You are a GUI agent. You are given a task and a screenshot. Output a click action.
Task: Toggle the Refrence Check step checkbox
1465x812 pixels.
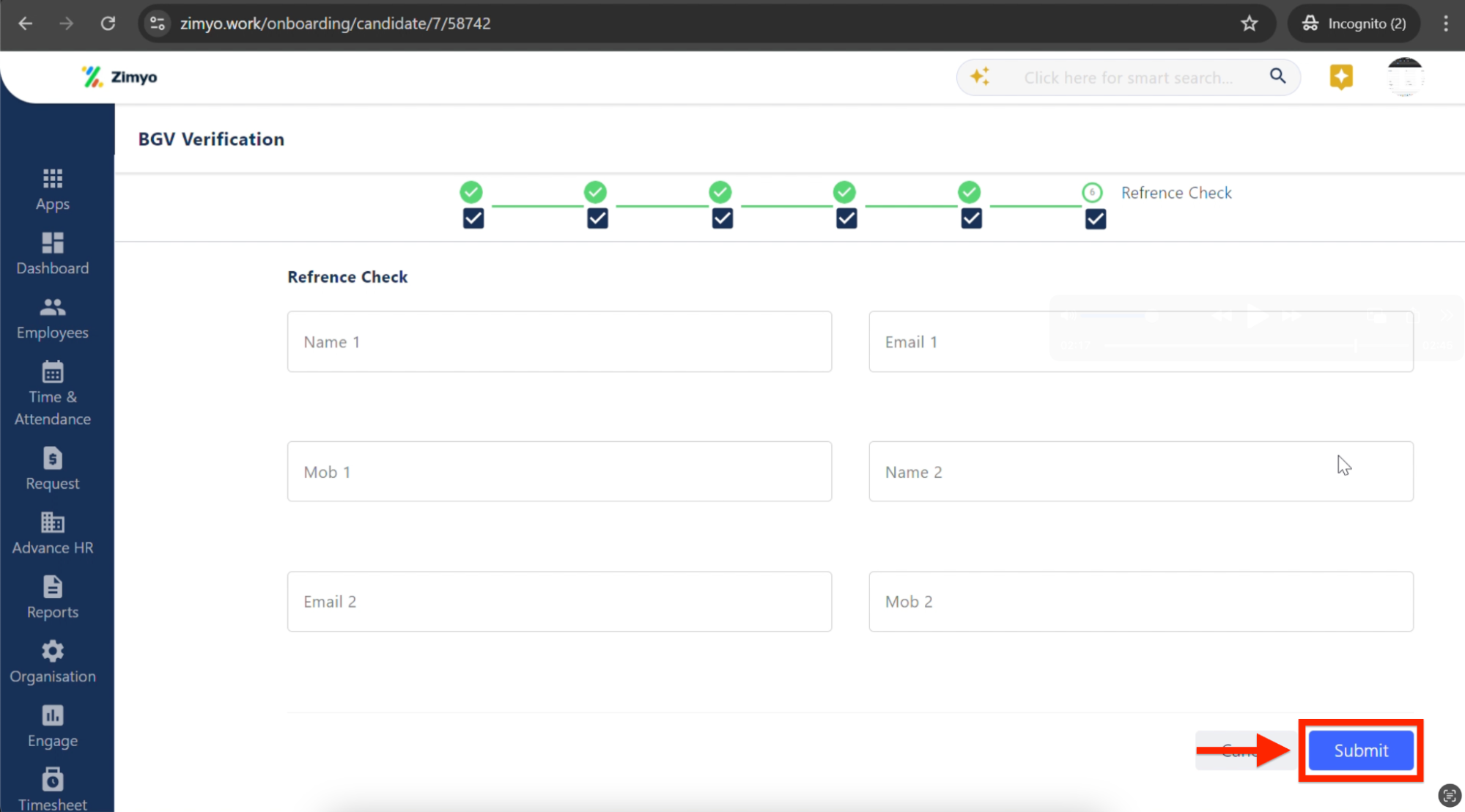1095,218
